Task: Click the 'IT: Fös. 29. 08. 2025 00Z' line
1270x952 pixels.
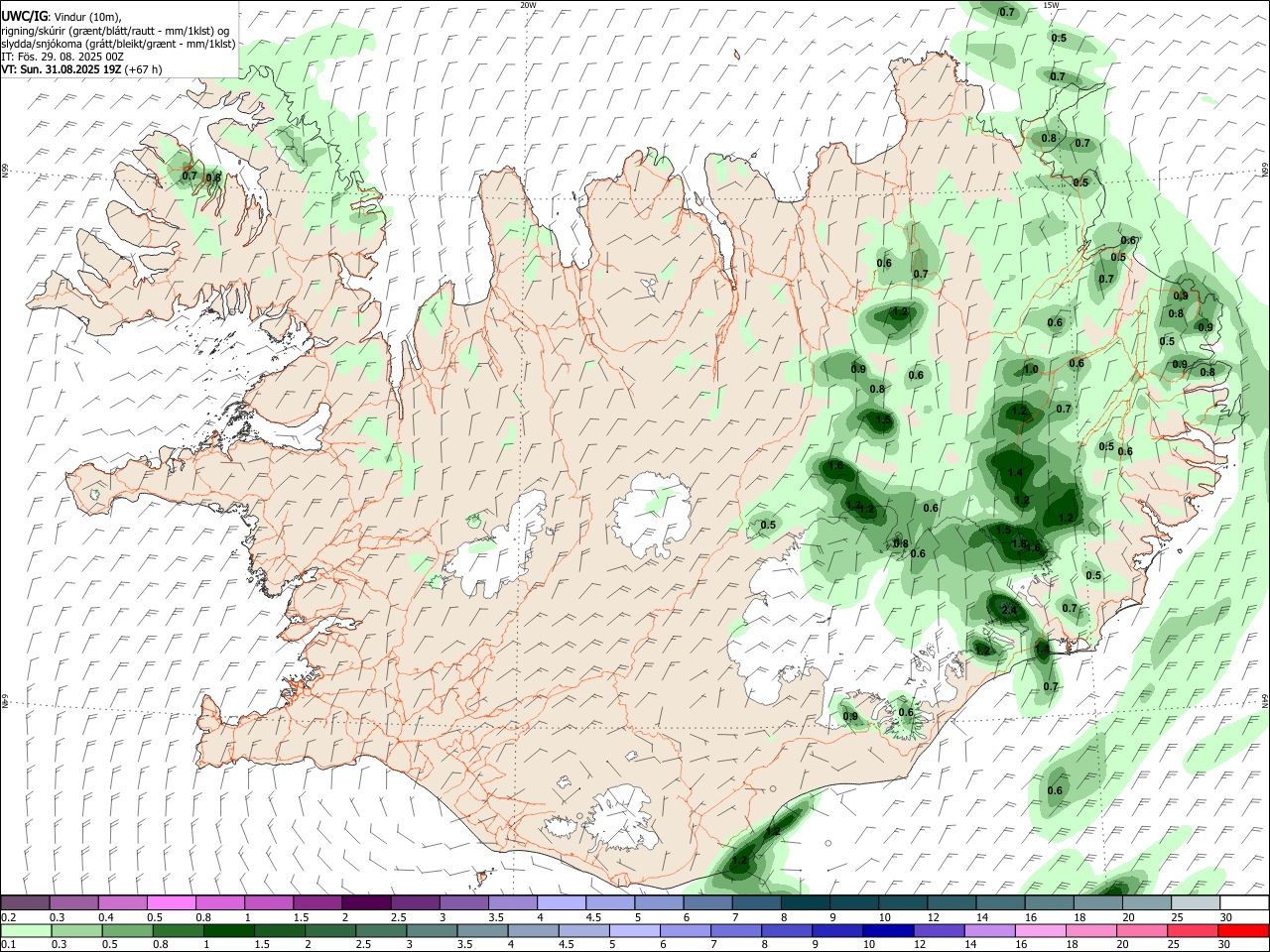Action: (x=63, y=57)
